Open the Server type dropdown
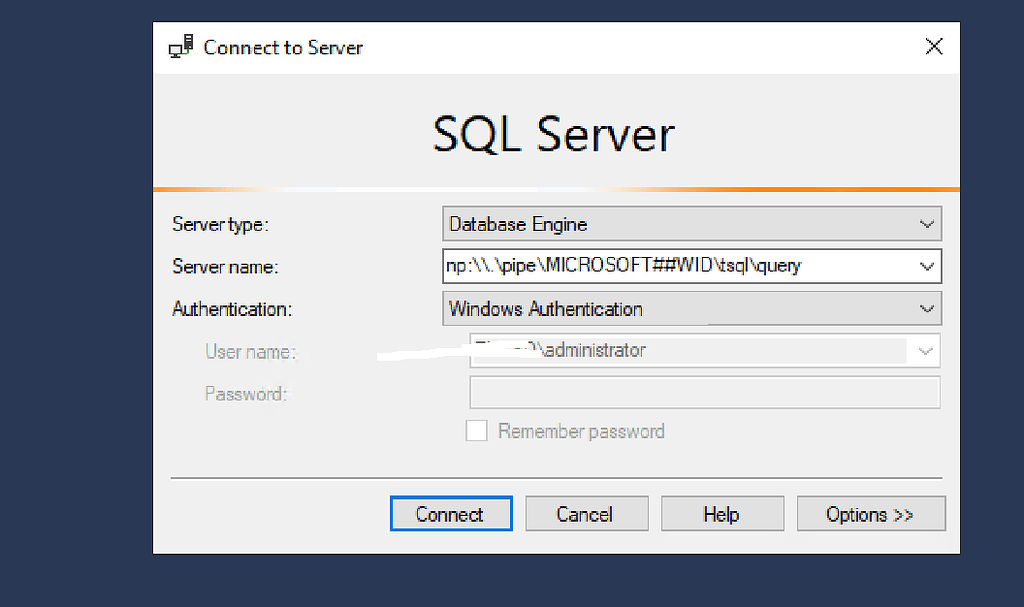This screenshot has width=1024, height=607. click(691, 224)
